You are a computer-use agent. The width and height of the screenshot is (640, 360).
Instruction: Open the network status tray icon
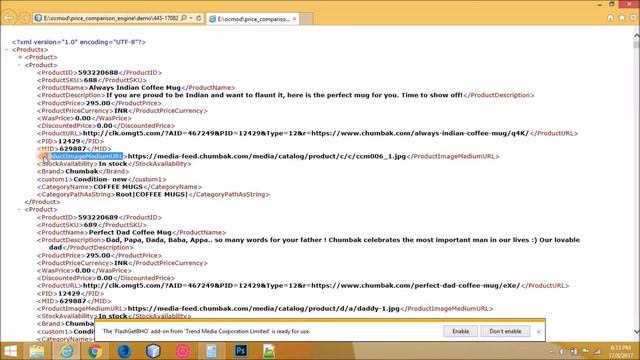[597, 351]
